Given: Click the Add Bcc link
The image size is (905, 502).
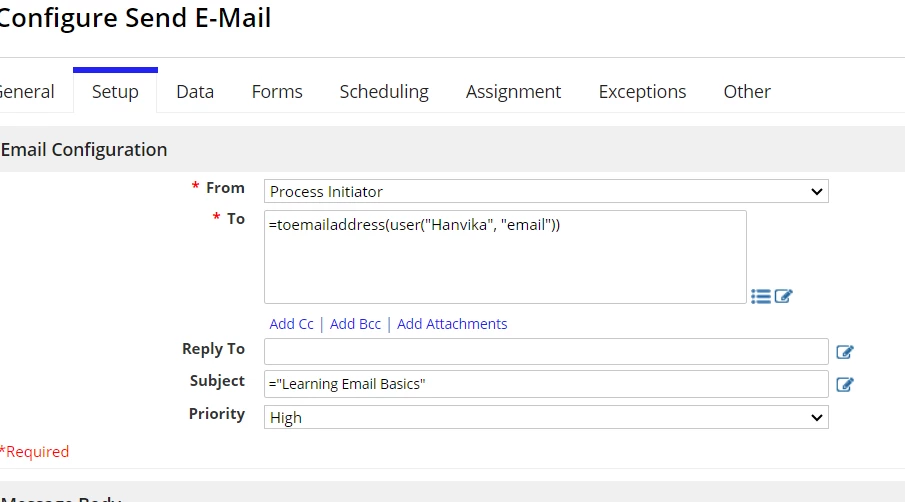Looking at the screenshot, I should [356, 324].
